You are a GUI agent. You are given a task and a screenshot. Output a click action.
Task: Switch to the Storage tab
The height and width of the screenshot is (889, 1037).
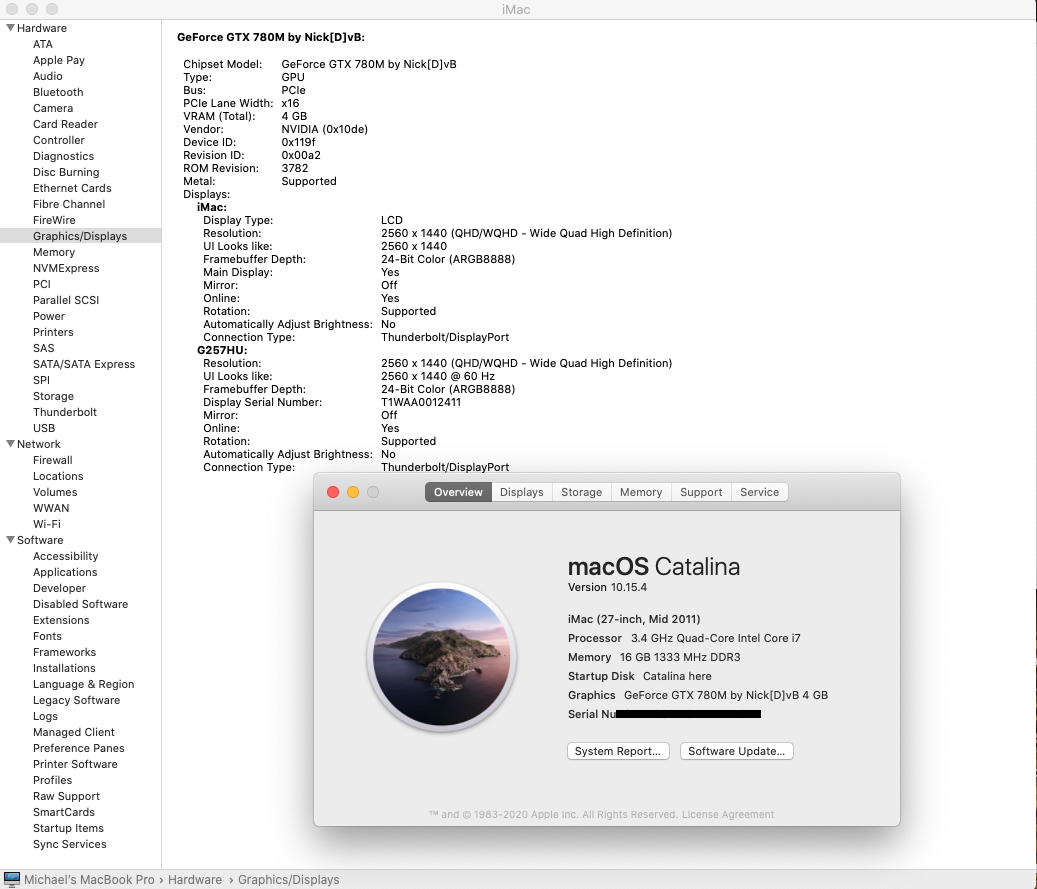pyautogui.click(x=581, y=492)
